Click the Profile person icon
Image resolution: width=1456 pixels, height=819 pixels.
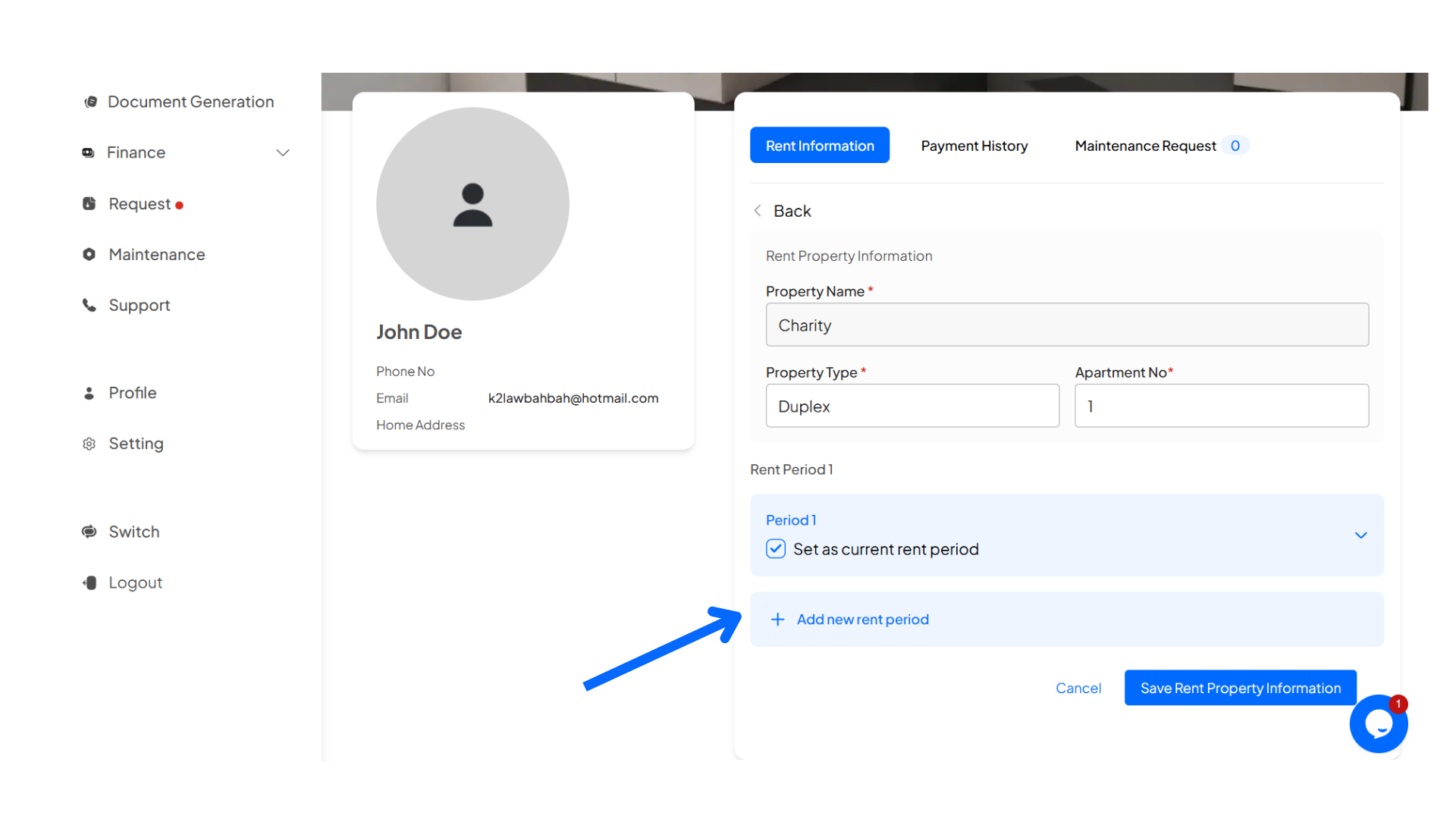tap(89, 393)
